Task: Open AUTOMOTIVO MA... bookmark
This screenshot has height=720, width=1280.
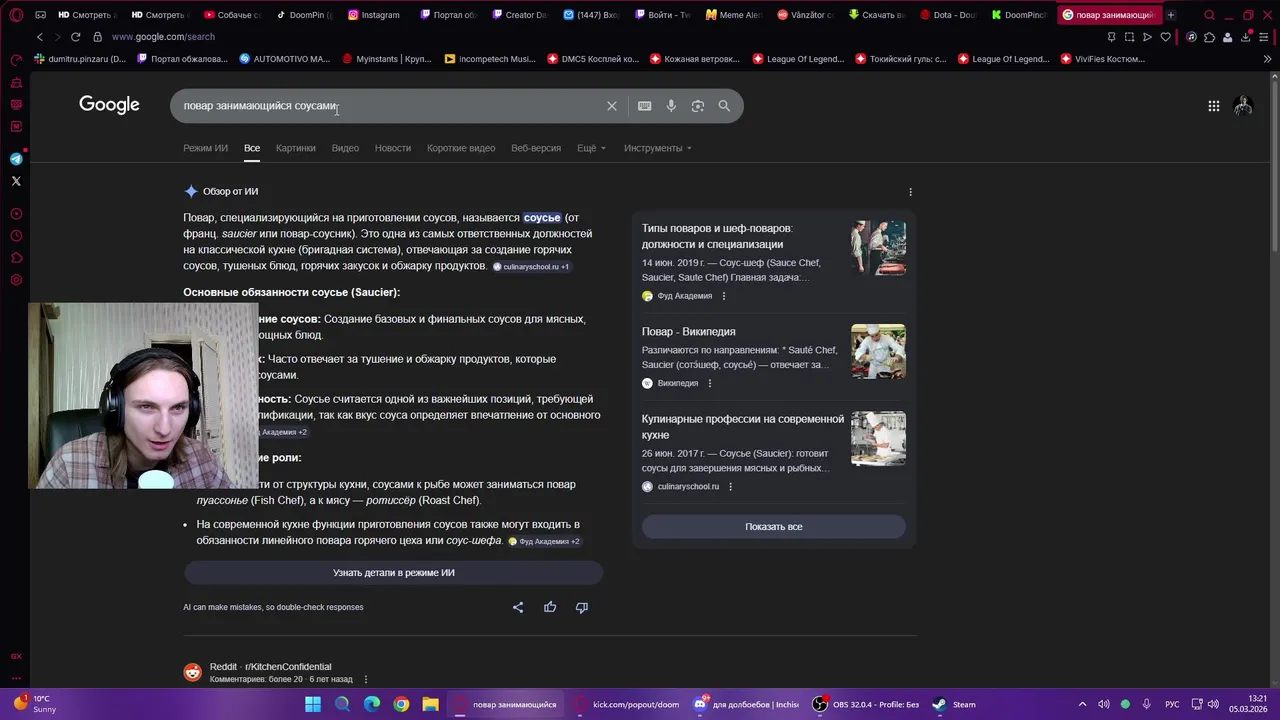Action: [284, 59]
